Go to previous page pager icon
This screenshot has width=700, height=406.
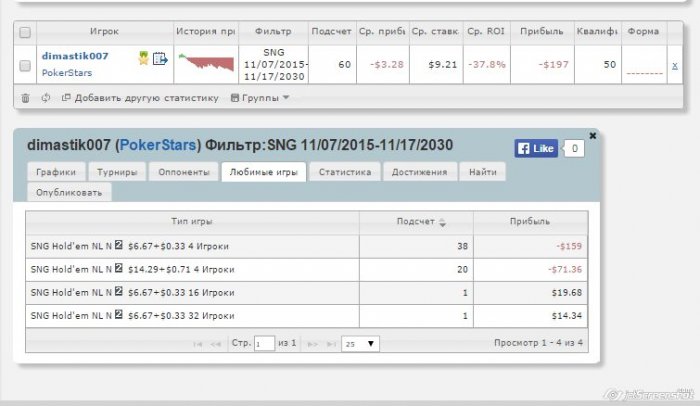[x=216, y=344]
